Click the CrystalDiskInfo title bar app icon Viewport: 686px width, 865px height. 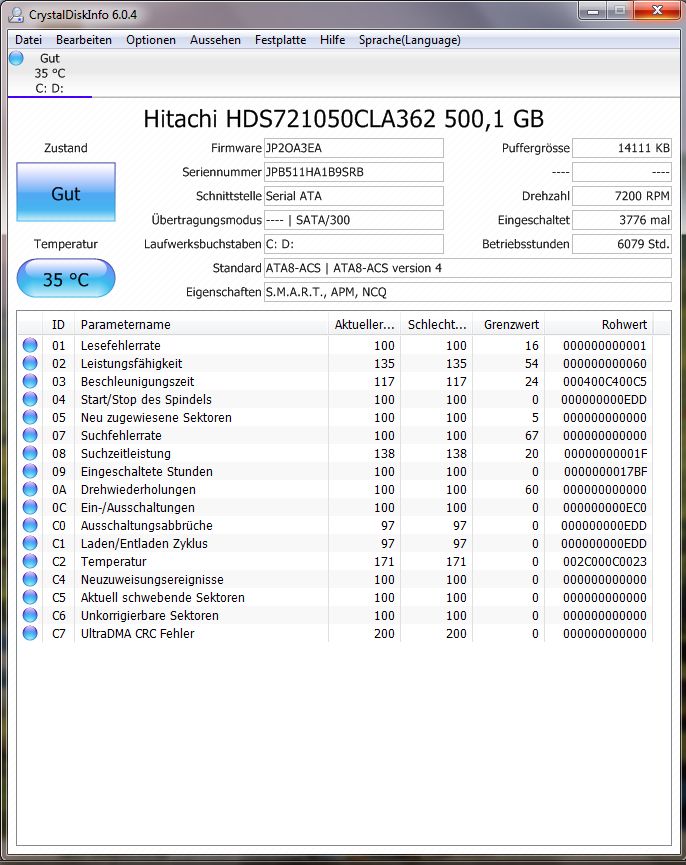tap(17, 14)
